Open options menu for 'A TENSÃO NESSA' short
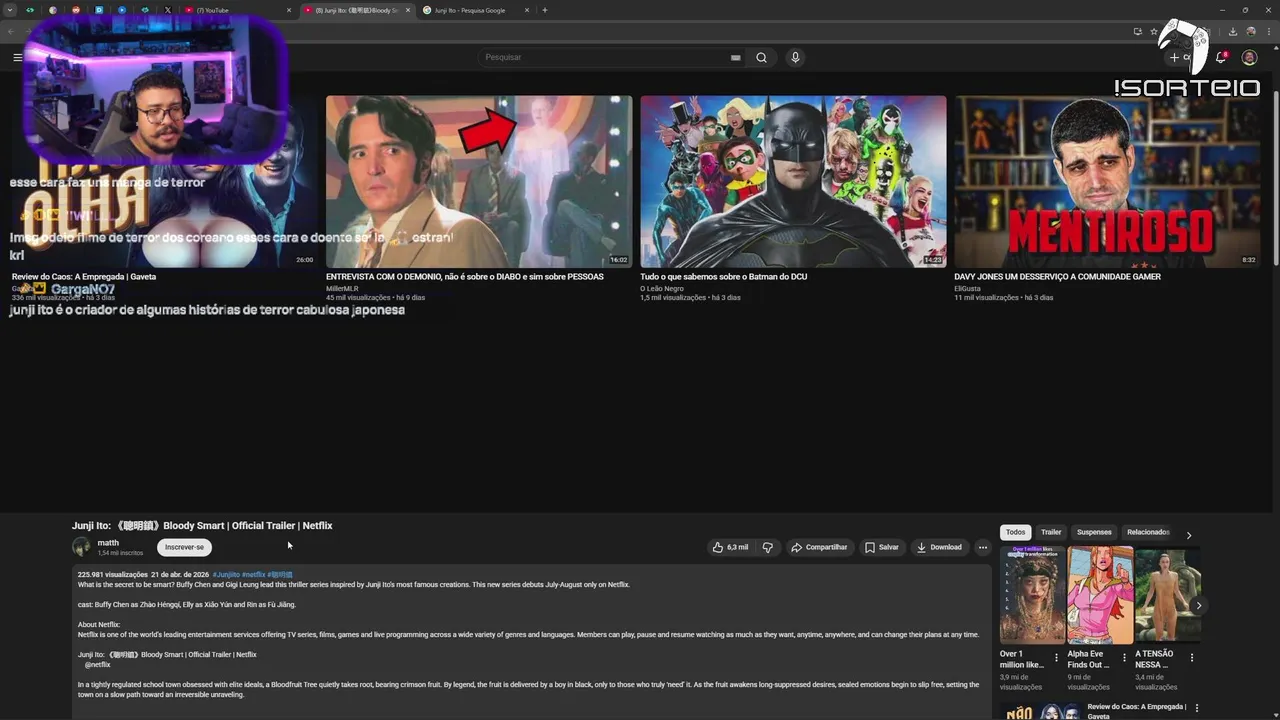Screen dimensions: 1280x720 [x=1191, y=658]
